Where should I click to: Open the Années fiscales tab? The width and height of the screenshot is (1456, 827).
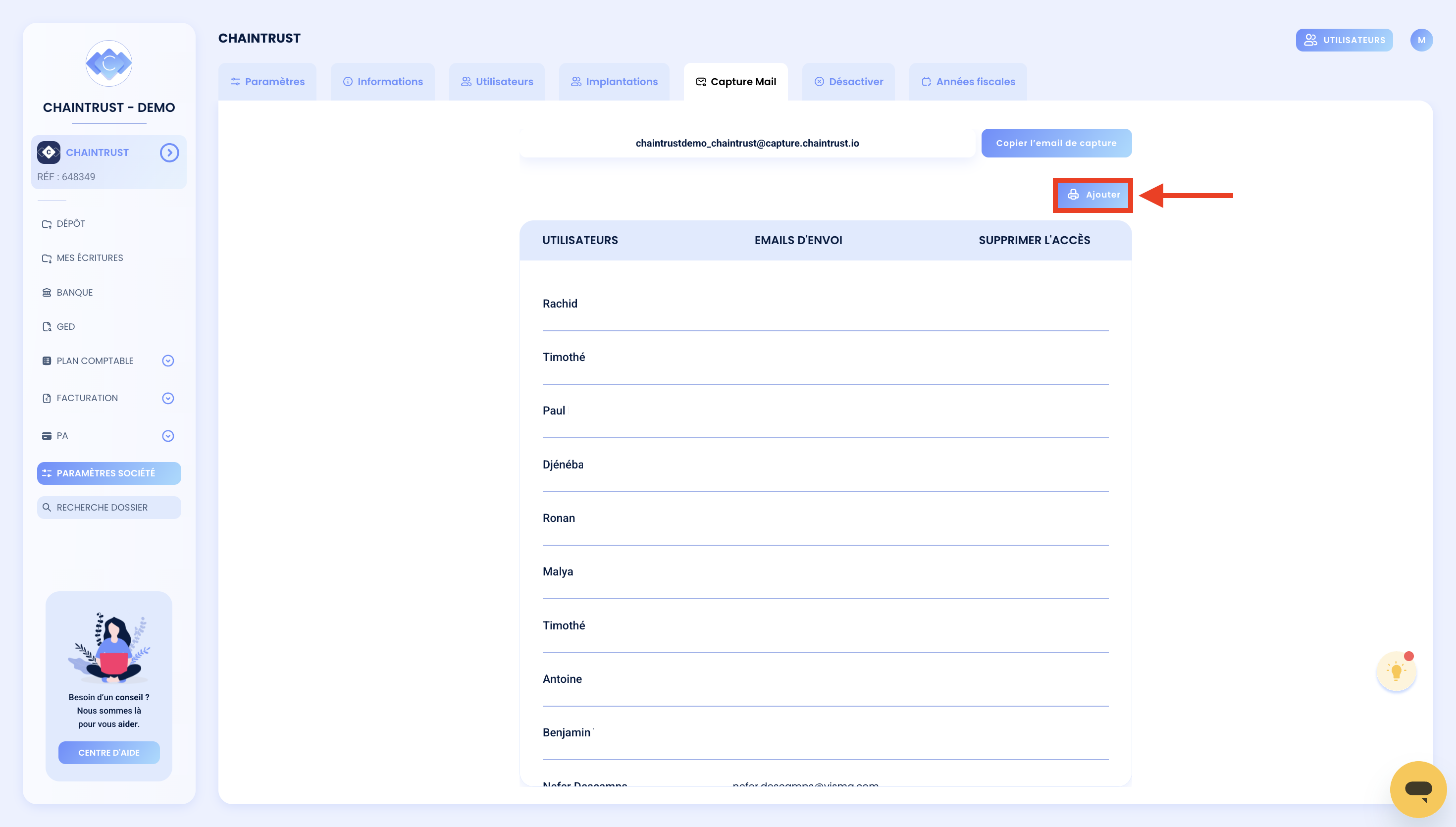968,82
